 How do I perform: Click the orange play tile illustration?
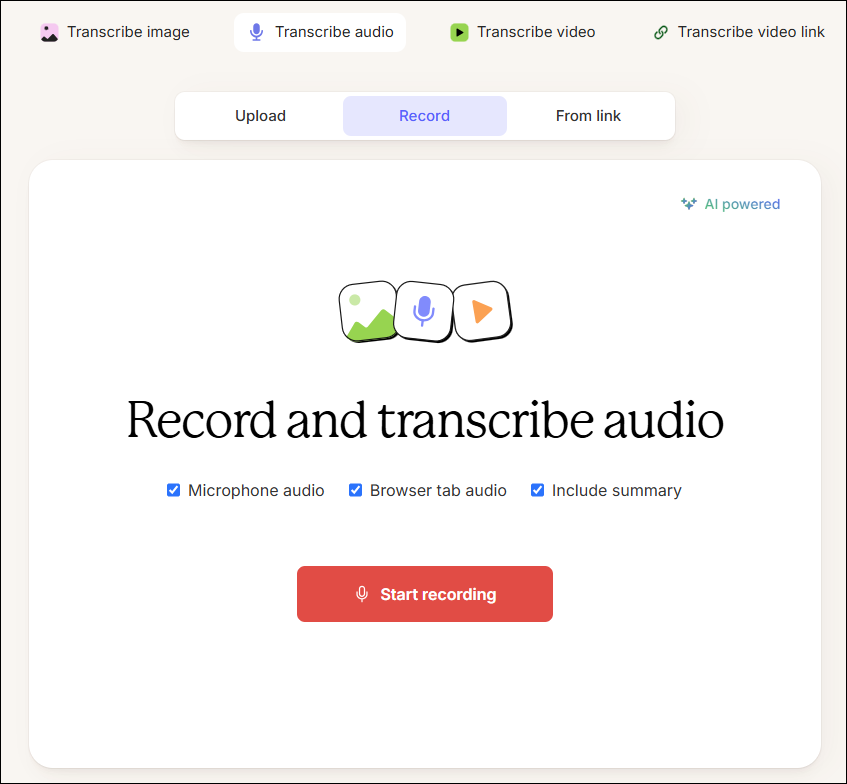coord(482,312)
